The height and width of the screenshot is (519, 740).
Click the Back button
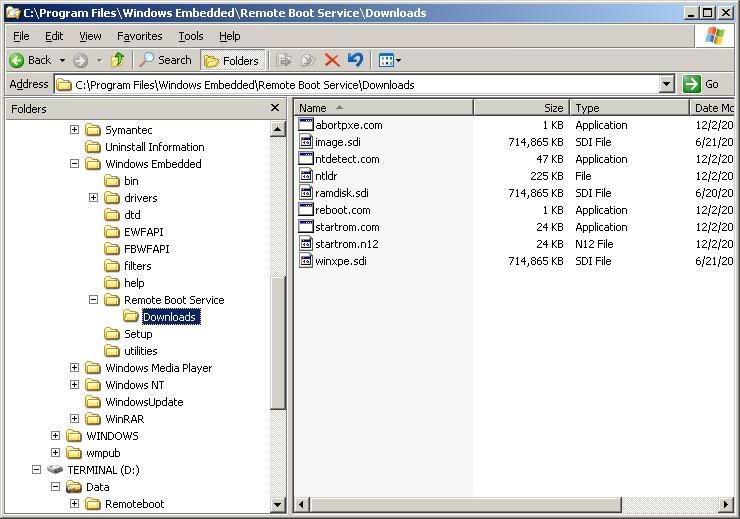point(30,60)
